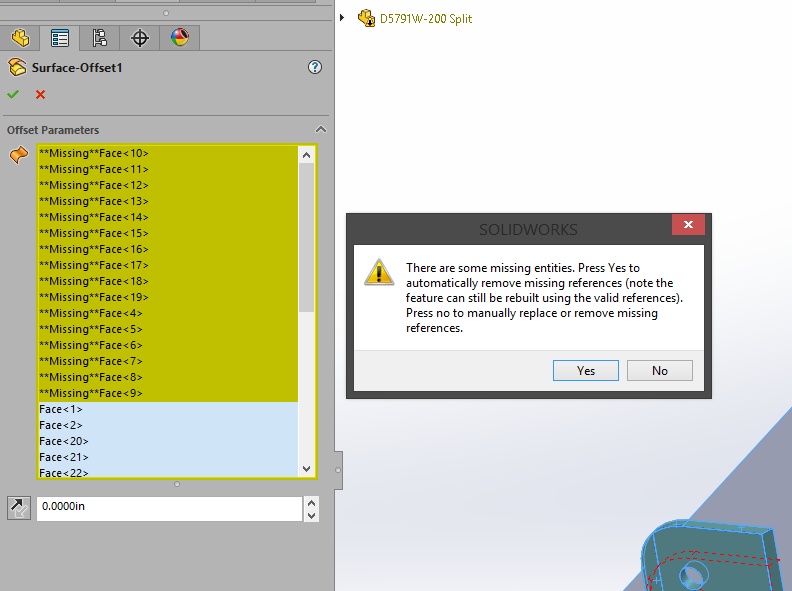Open the DisplayManager color ball tab
792x591 pixels.
click(x=180, y=37)
